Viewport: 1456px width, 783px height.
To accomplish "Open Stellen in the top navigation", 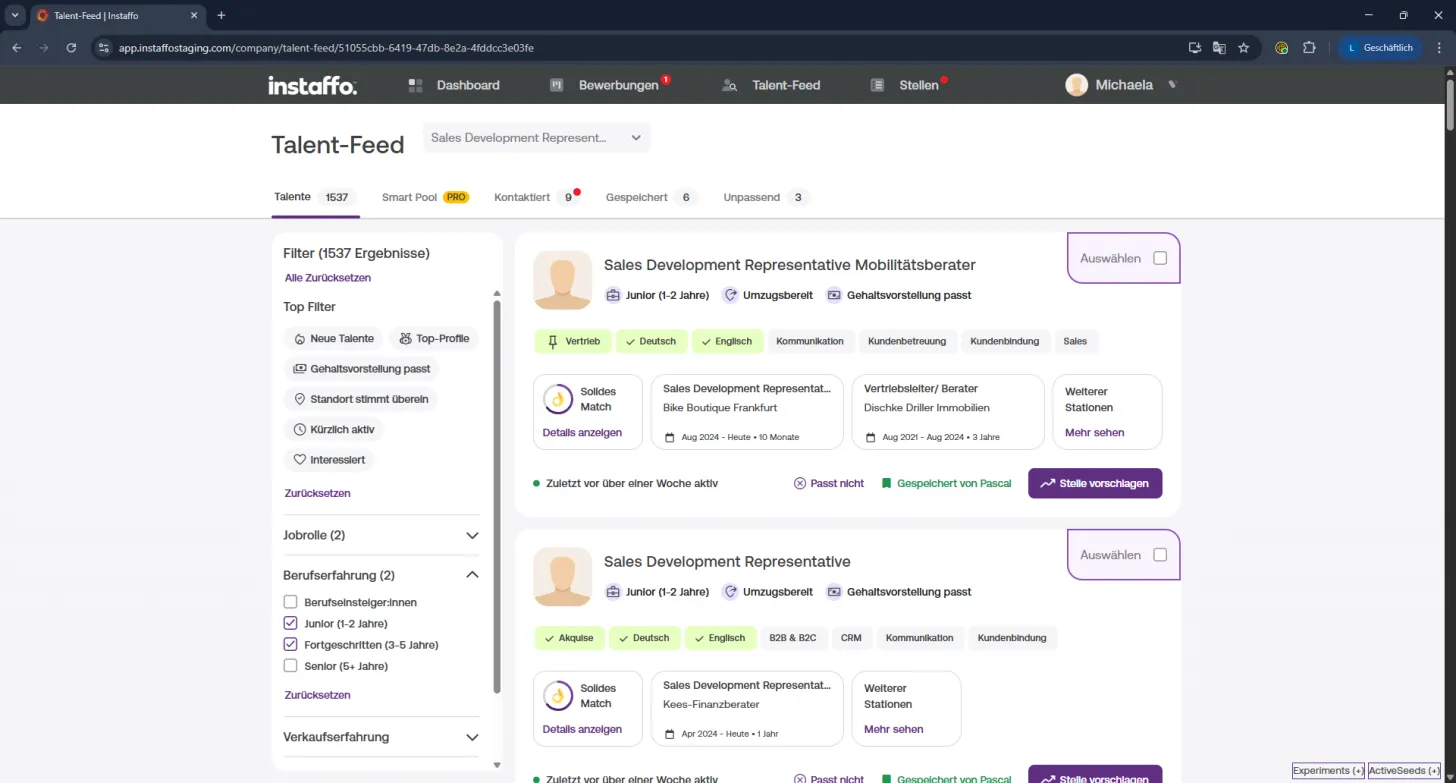I will 908,85.
